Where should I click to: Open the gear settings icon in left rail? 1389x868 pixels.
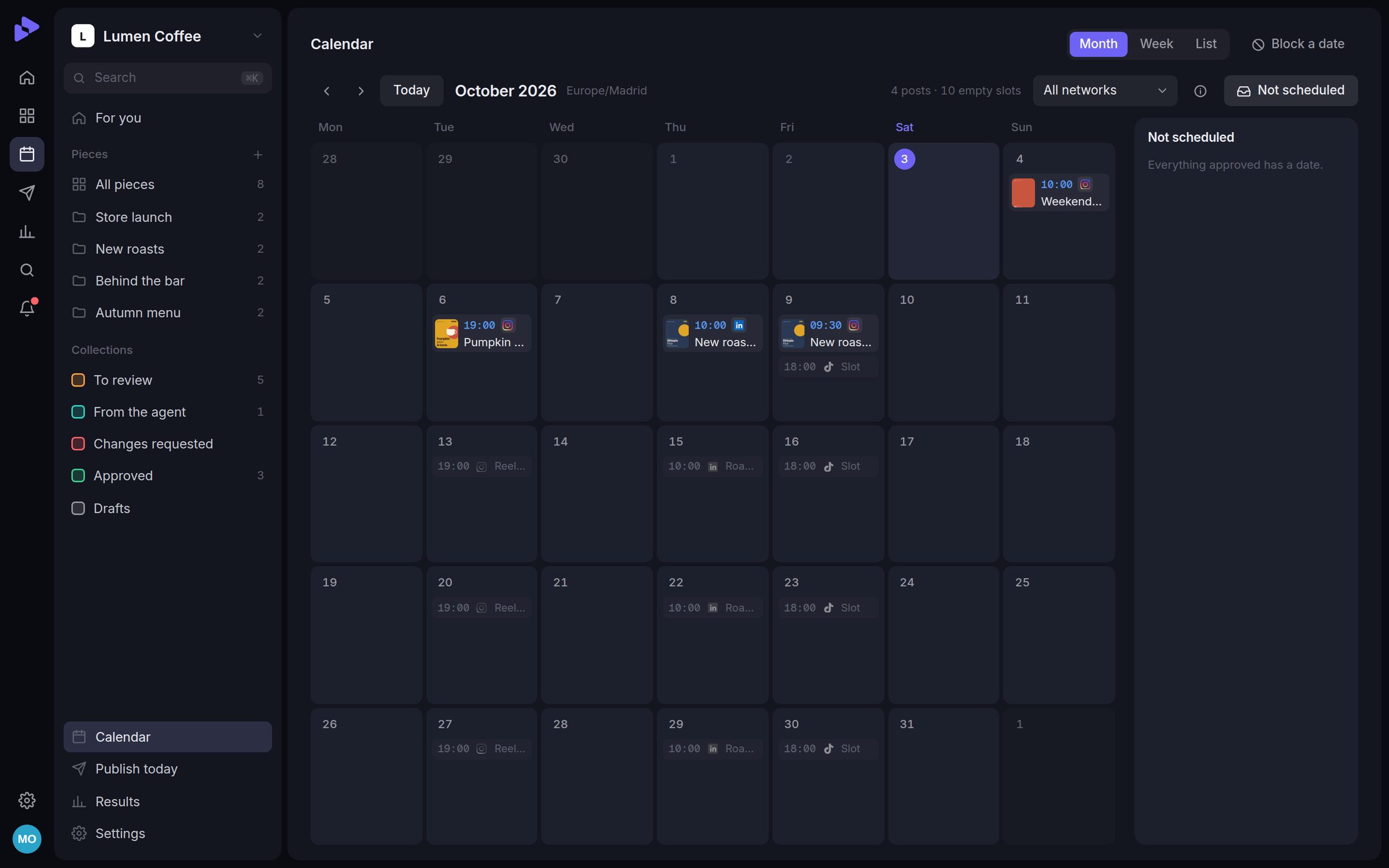click(x=27, y=800)
